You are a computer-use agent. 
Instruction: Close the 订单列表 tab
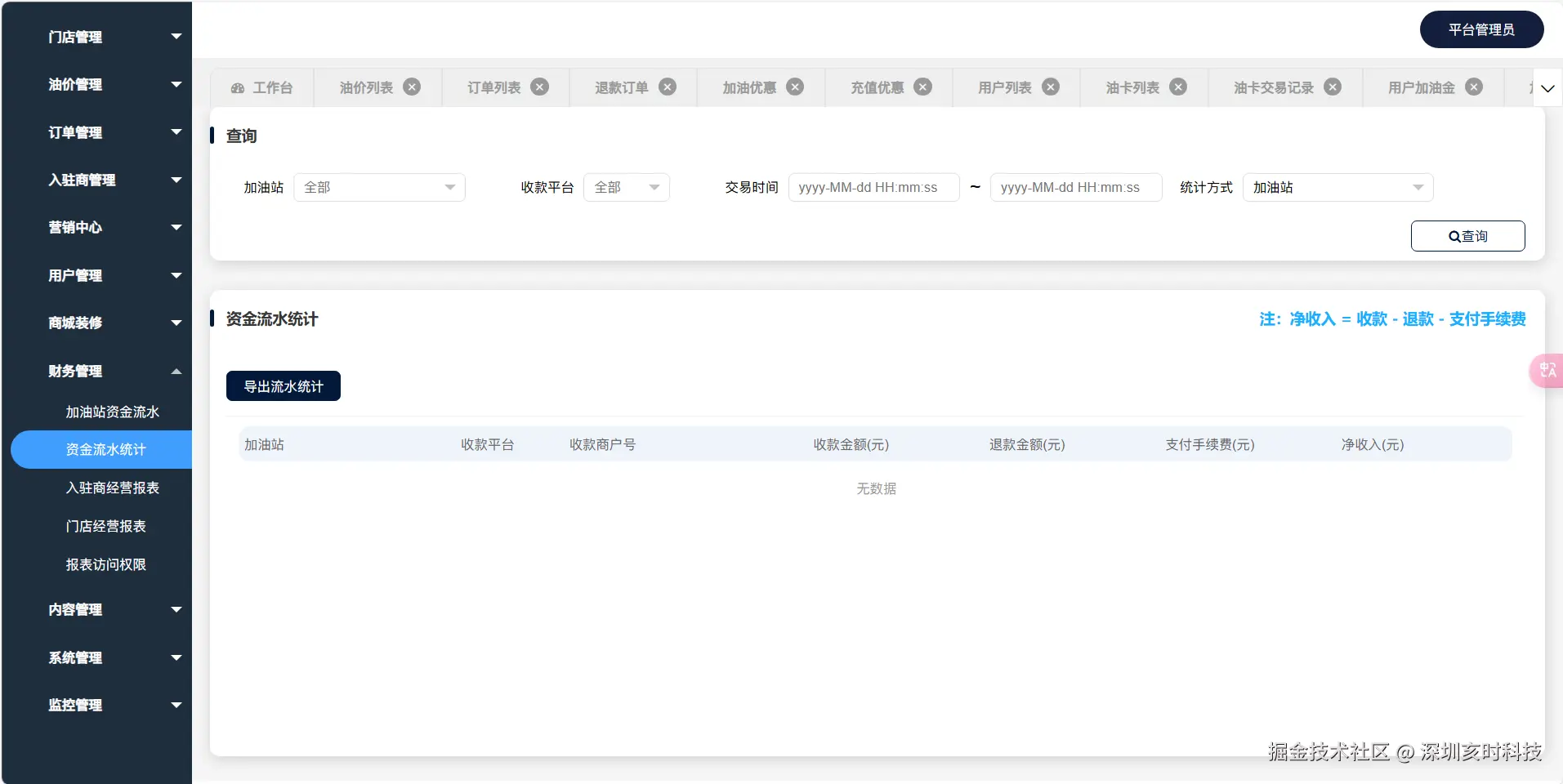click(540, 87)
